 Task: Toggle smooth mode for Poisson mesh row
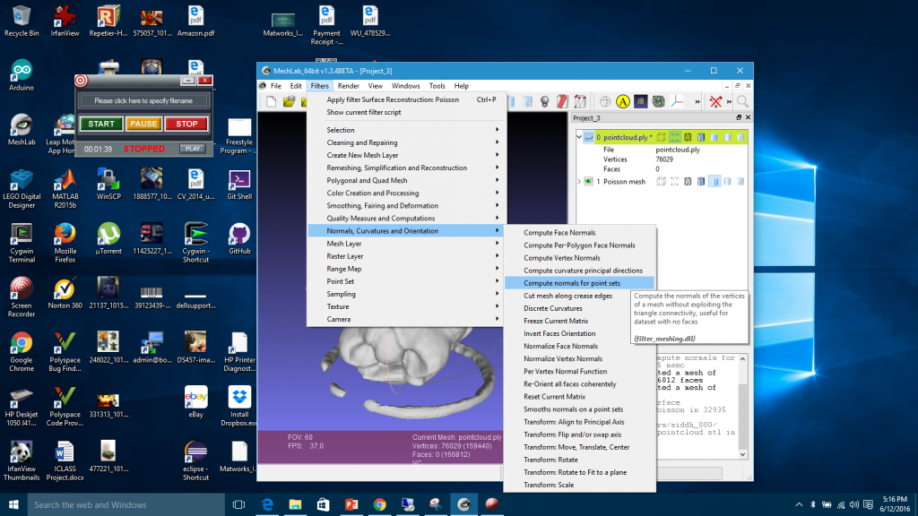728,182
